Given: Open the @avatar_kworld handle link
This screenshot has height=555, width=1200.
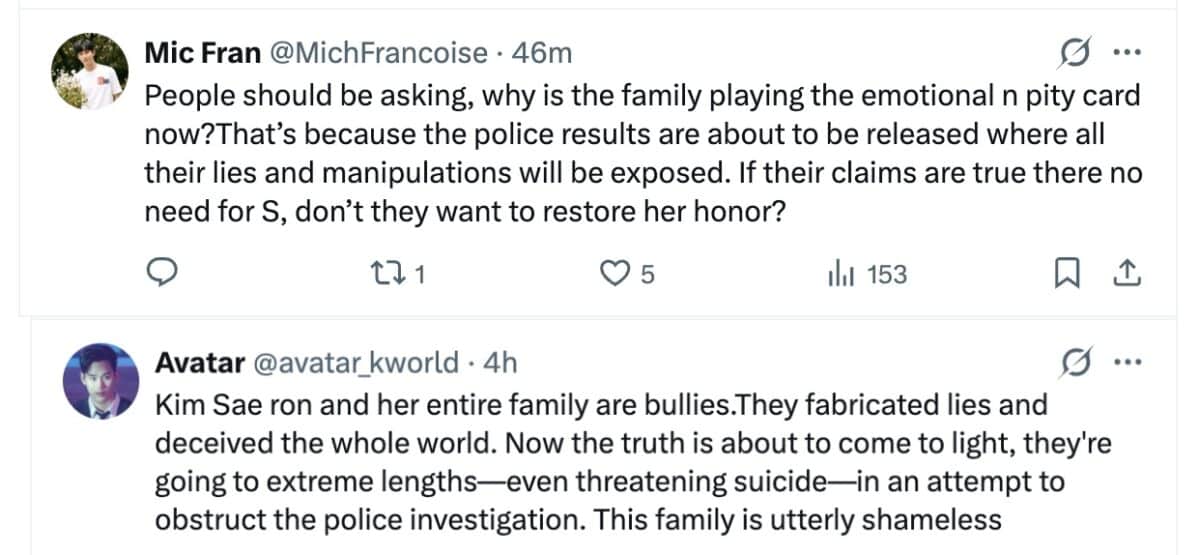Looking at the screenshot, I should pos(359,363).
